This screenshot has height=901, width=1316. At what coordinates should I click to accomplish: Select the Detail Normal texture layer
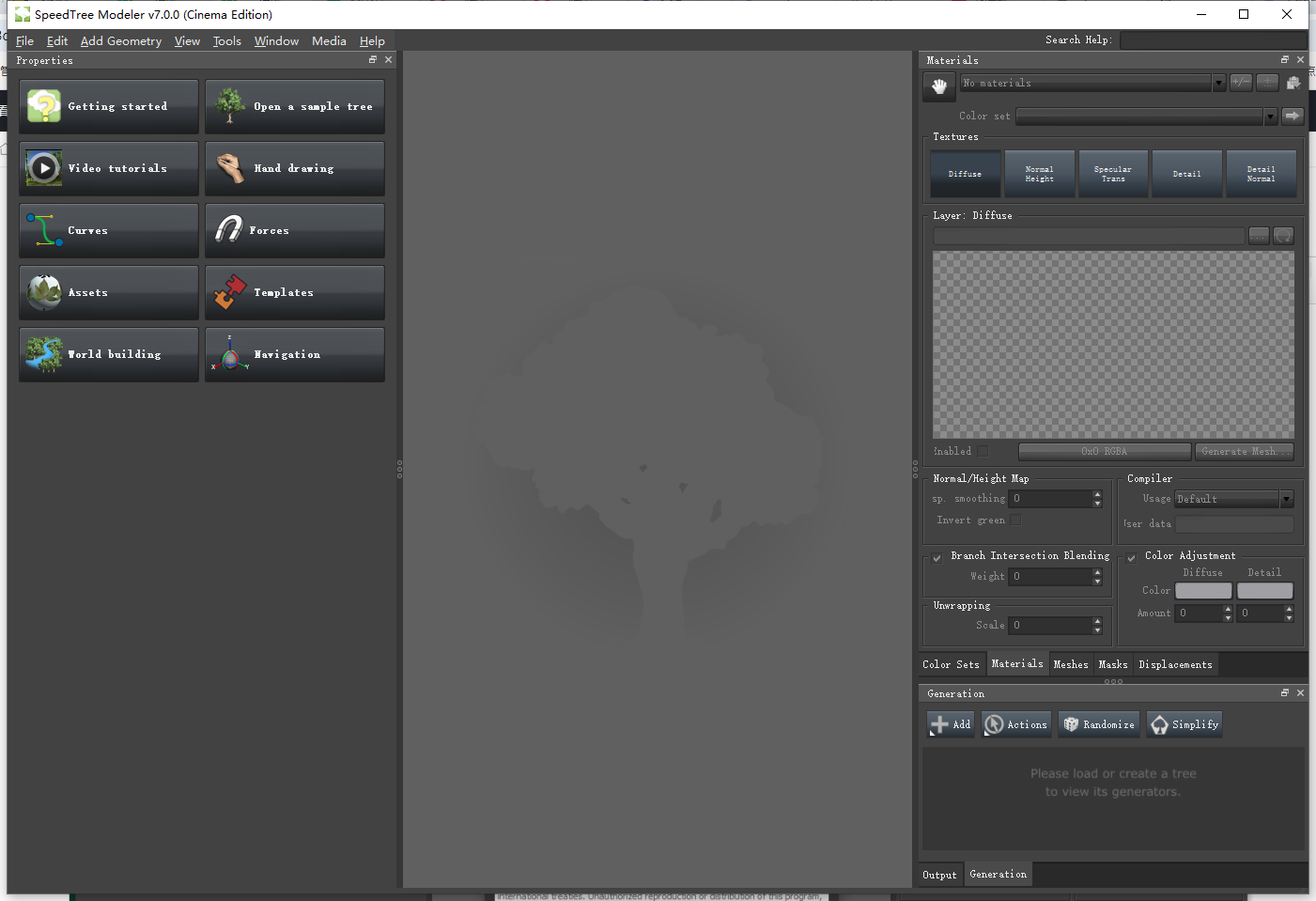[1261, 174]
